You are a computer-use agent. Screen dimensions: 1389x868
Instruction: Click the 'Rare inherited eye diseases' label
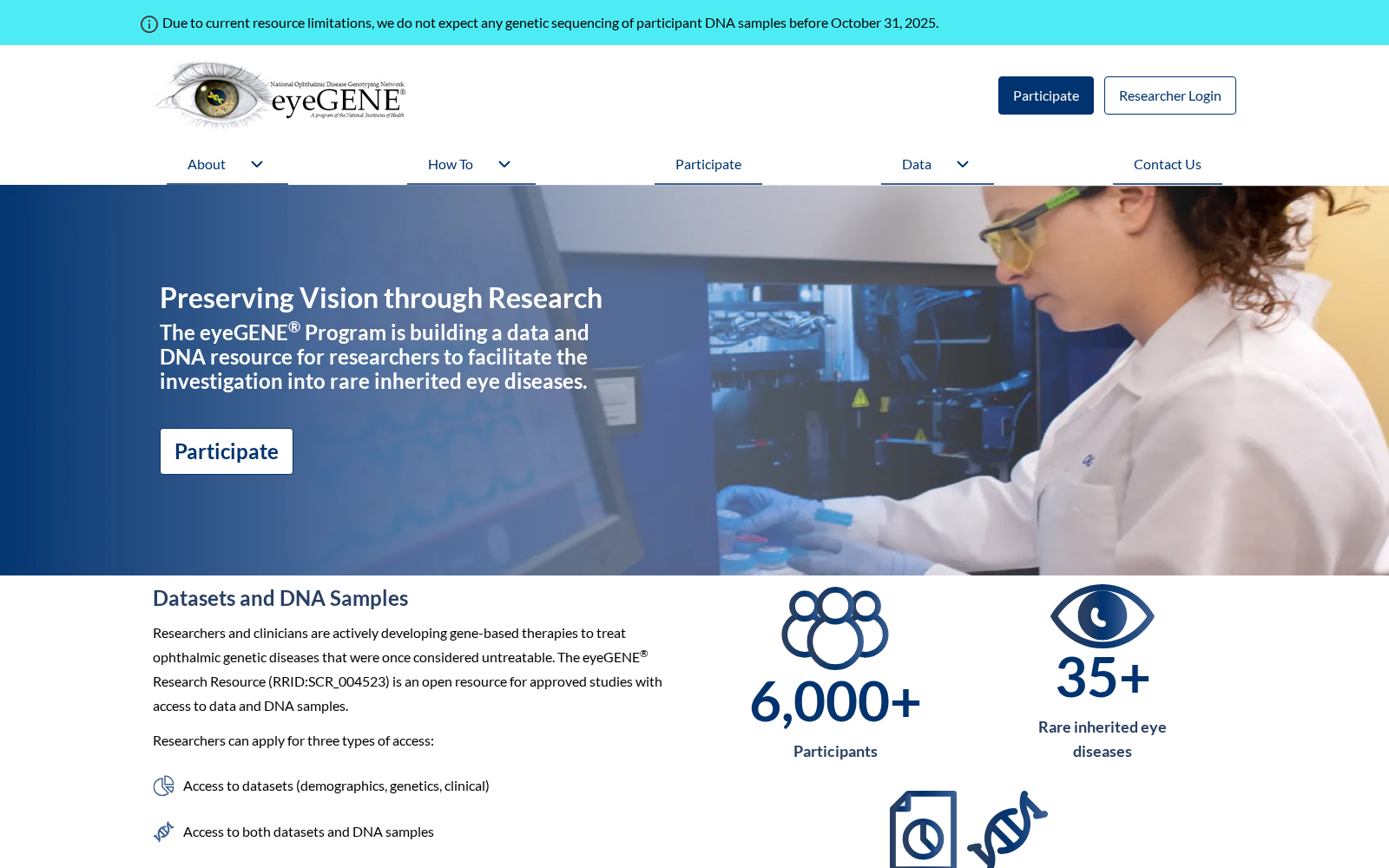coord(1103,740)
